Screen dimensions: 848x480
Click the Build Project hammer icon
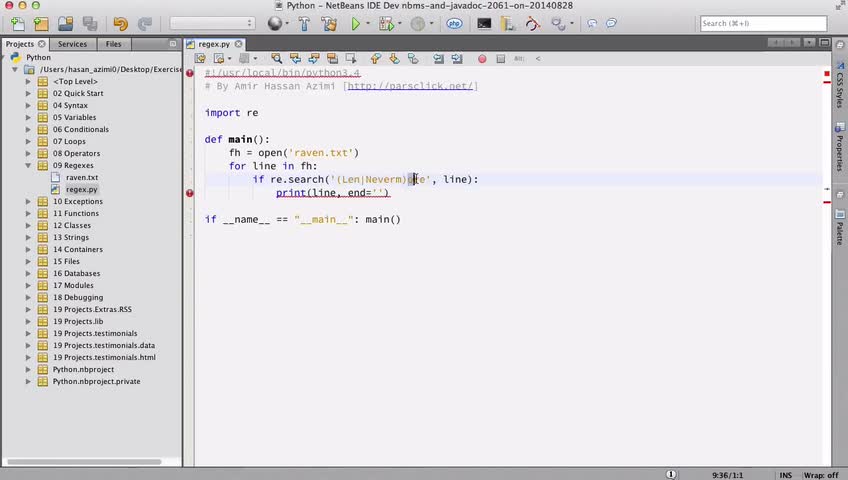click(x=304, y=23)
